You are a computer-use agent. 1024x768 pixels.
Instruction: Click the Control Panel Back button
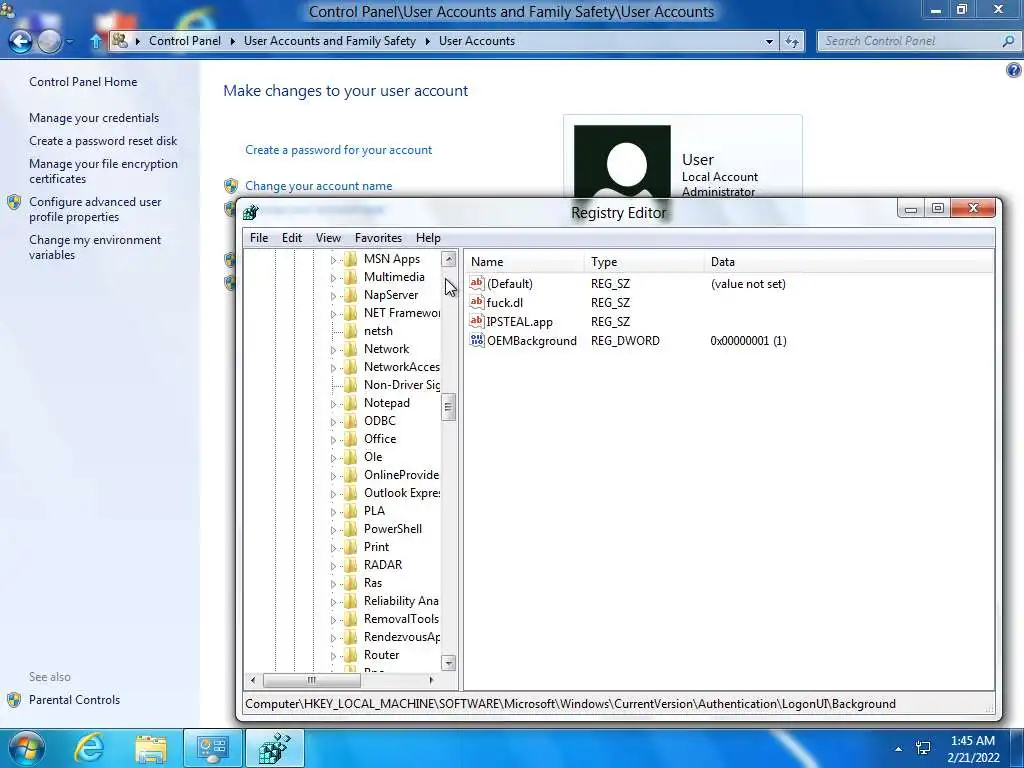[x=20, y=42]
